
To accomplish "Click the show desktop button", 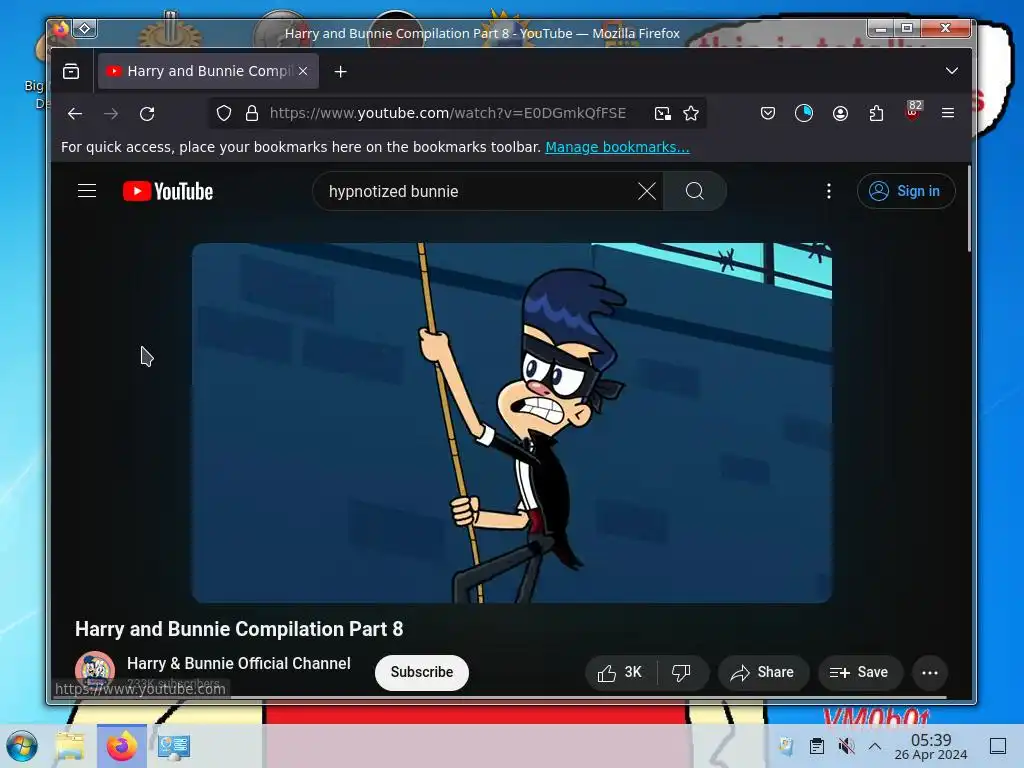I will 998,746.
